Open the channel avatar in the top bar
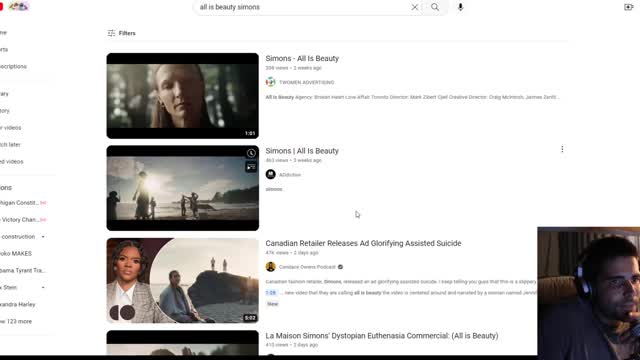The width and height of the screenshot is (640, 360). 19,7
